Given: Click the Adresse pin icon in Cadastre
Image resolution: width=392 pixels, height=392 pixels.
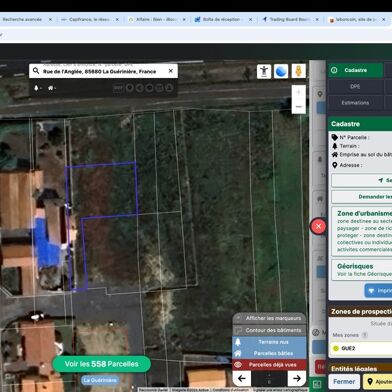Looking at the screenshot, I should [335, 165].
